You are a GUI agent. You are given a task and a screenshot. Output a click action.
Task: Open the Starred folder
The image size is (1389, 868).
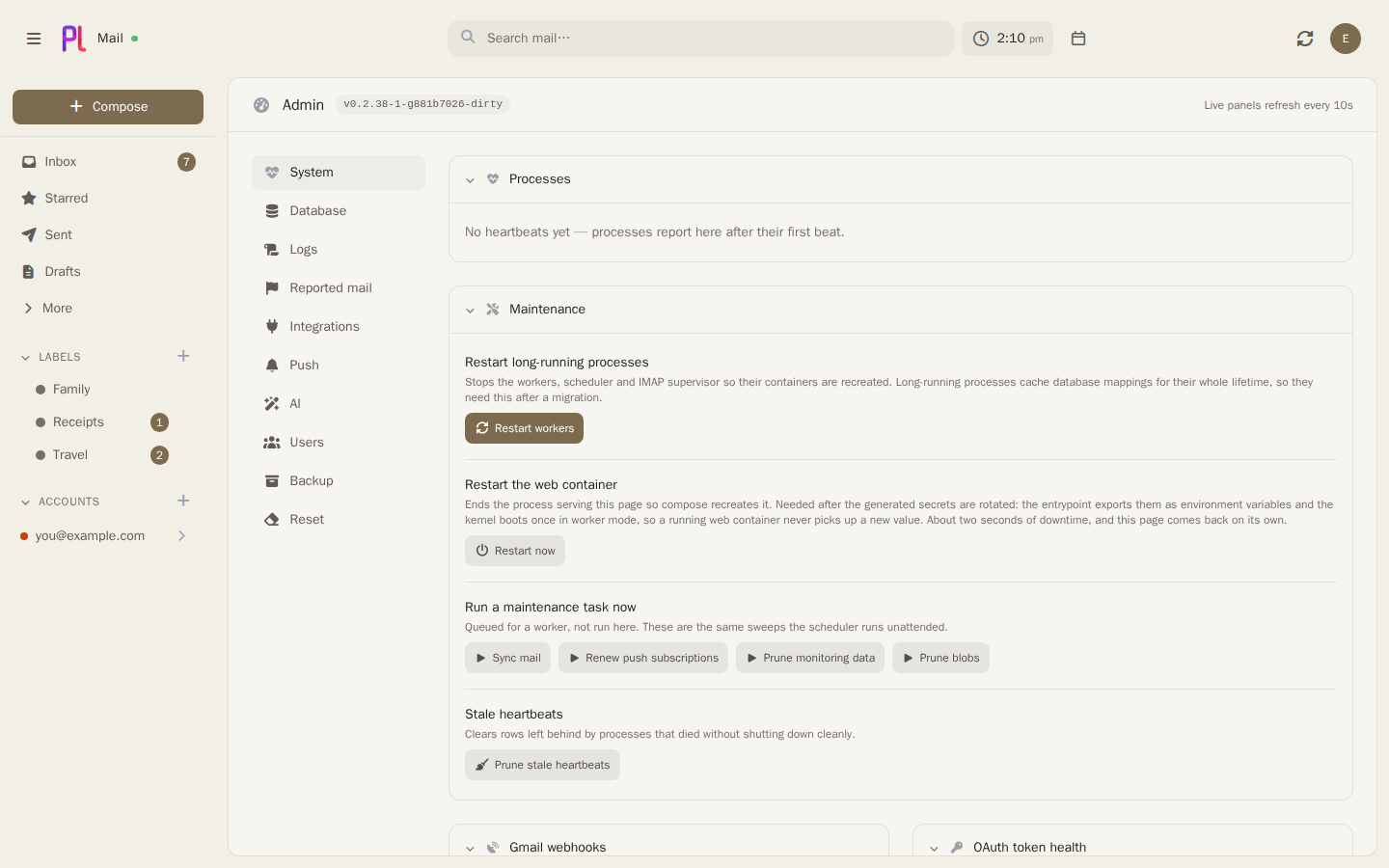coord(108,199)
